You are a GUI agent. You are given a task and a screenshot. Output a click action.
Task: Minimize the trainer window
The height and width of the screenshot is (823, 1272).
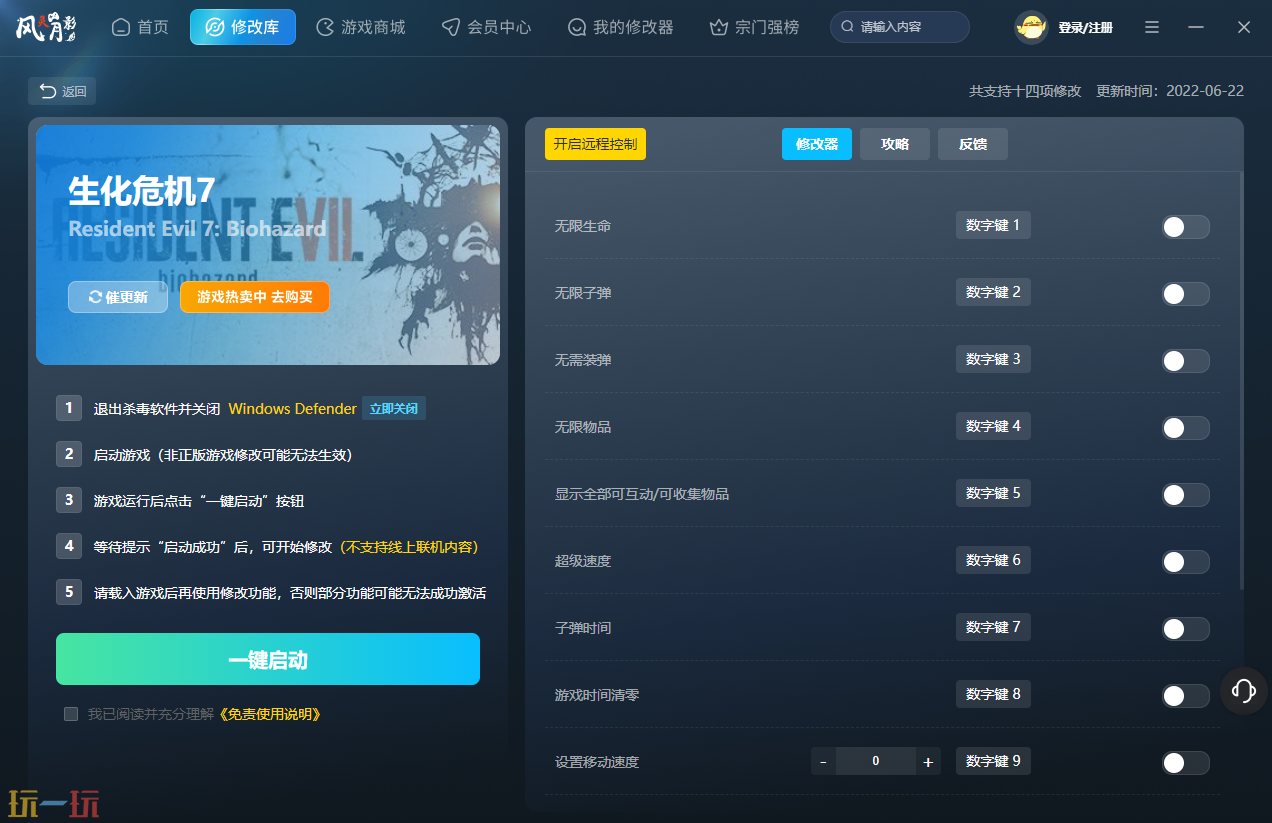click(1196, 27)
